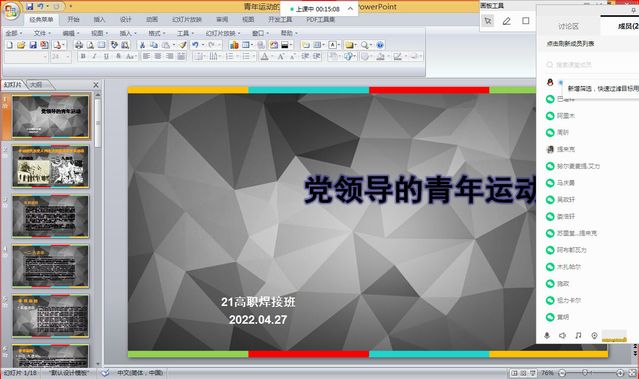639x379 pixels.
Task: Toggle italic formatting
Action: tap(95, 56)
